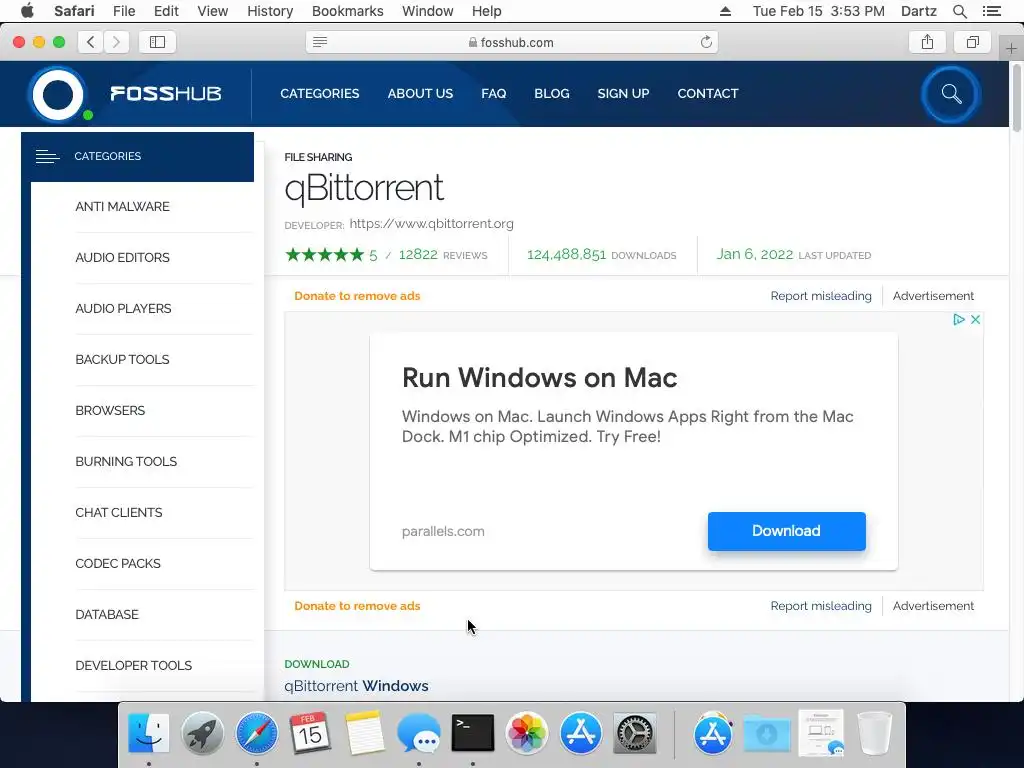This screenshot has width=1024, height=768.
Task: Open BURNING TOOLS category
Action: click(x=126, y=461)
